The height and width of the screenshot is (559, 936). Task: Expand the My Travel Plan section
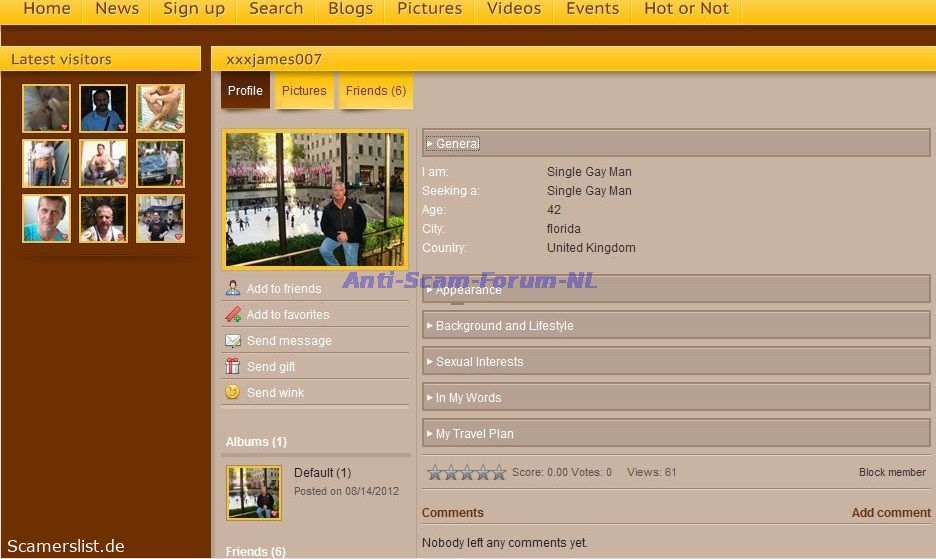pos(474,434)
